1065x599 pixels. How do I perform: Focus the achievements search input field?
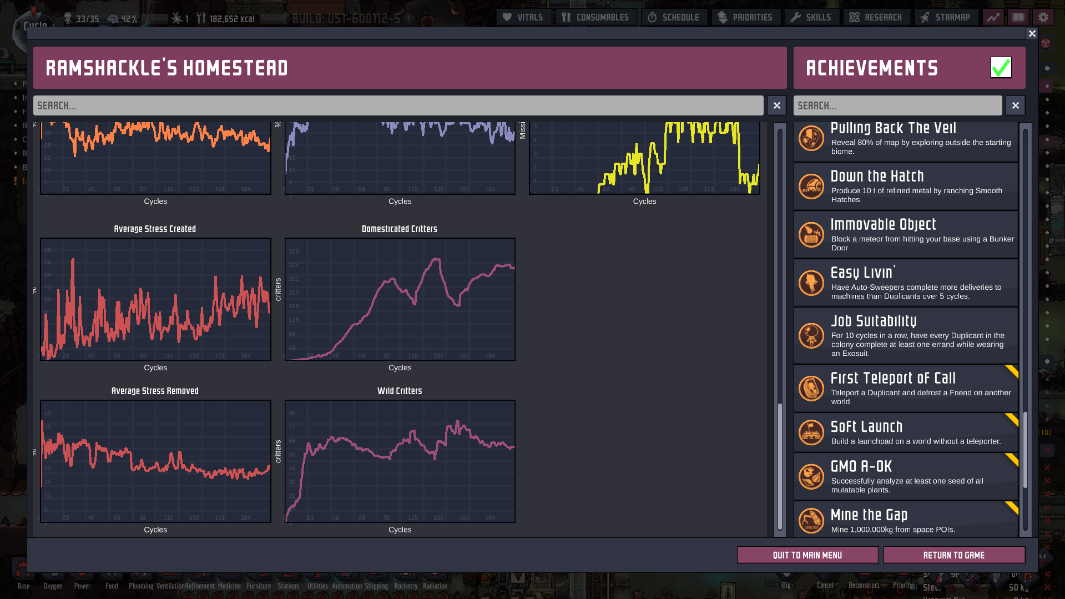[897, 105]
